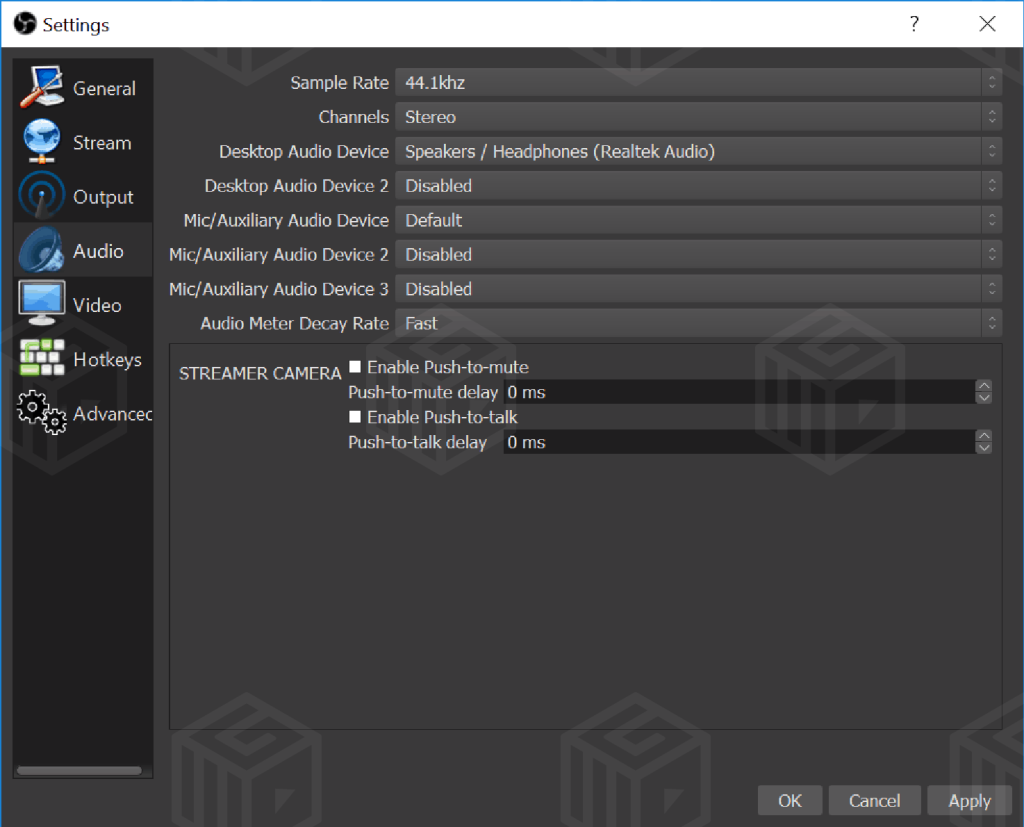
Task: Click the Stream globe icon
Action: coord(42,140)
